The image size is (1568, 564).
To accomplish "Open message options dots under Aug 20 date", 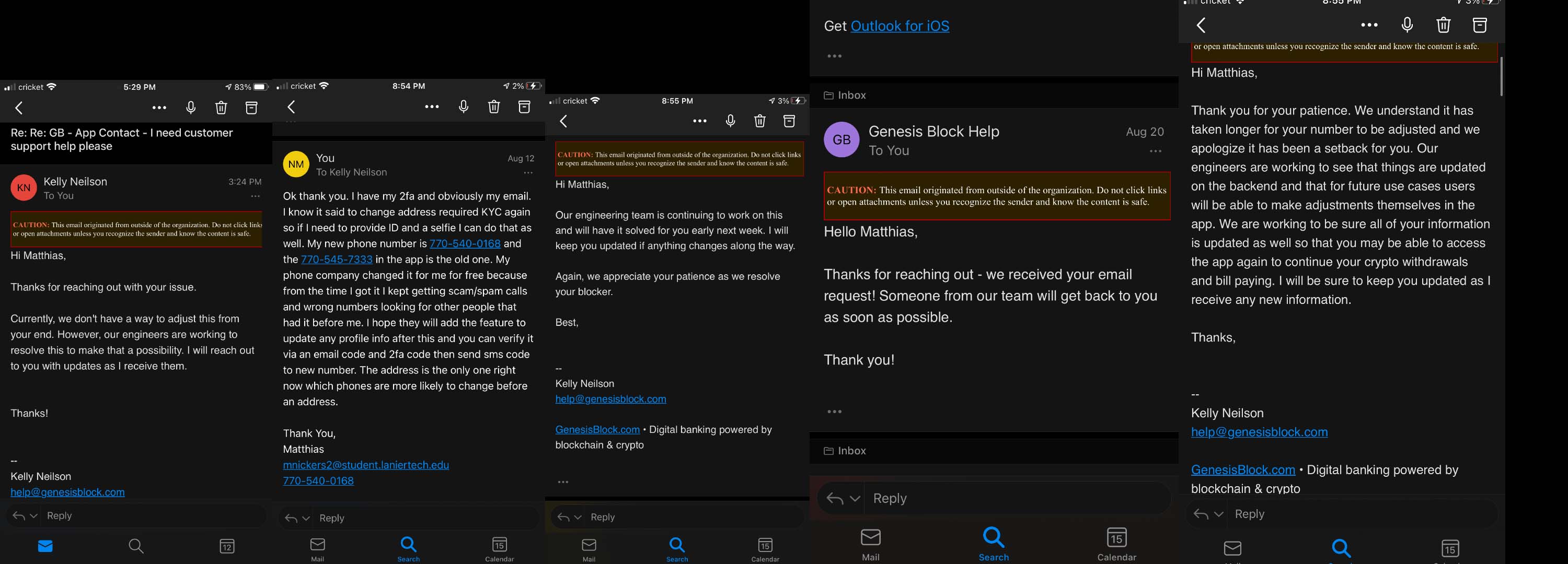I will [x=1155, y=151].
